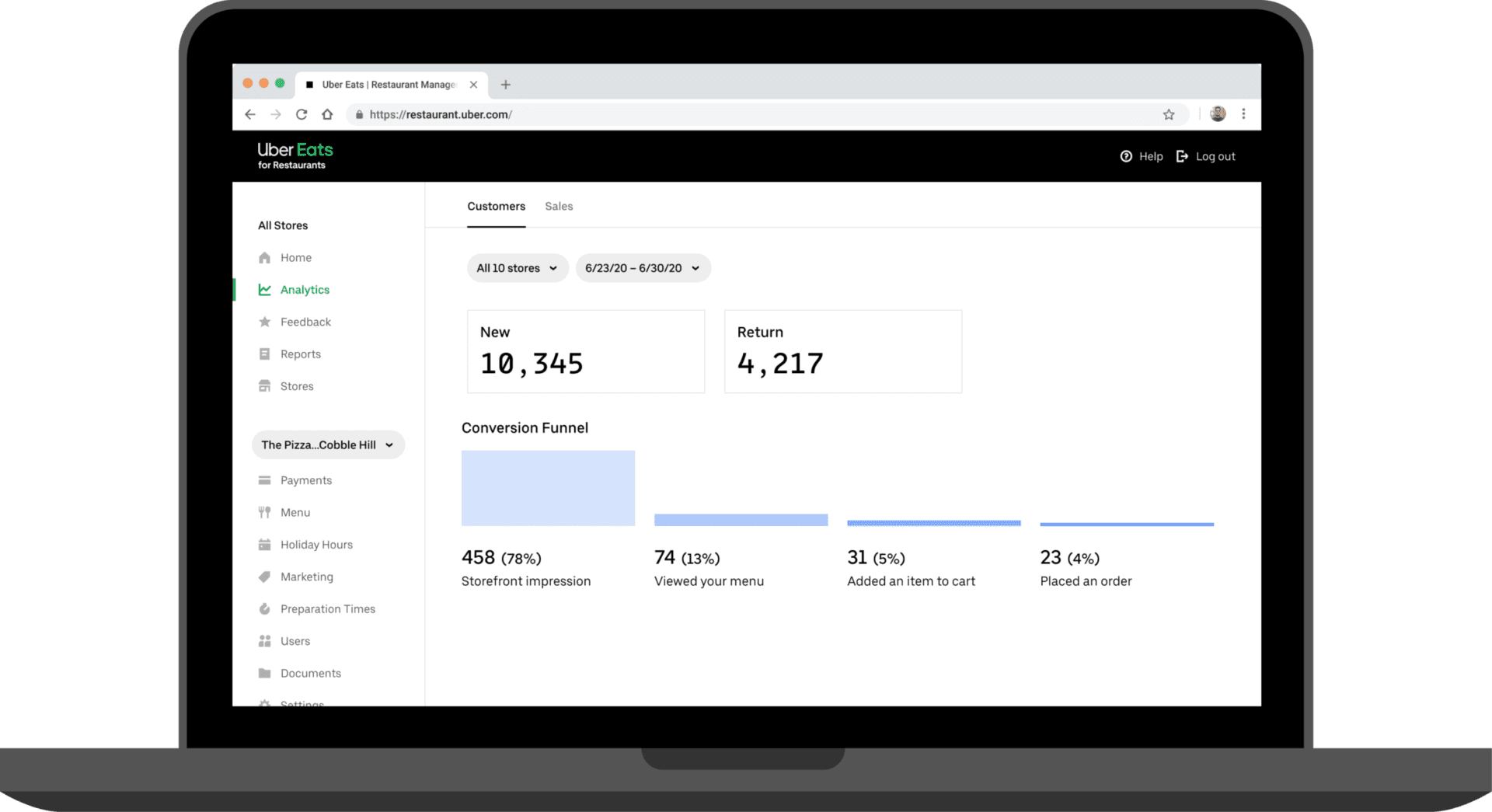Open the Help link

(x=1142, y=156)
